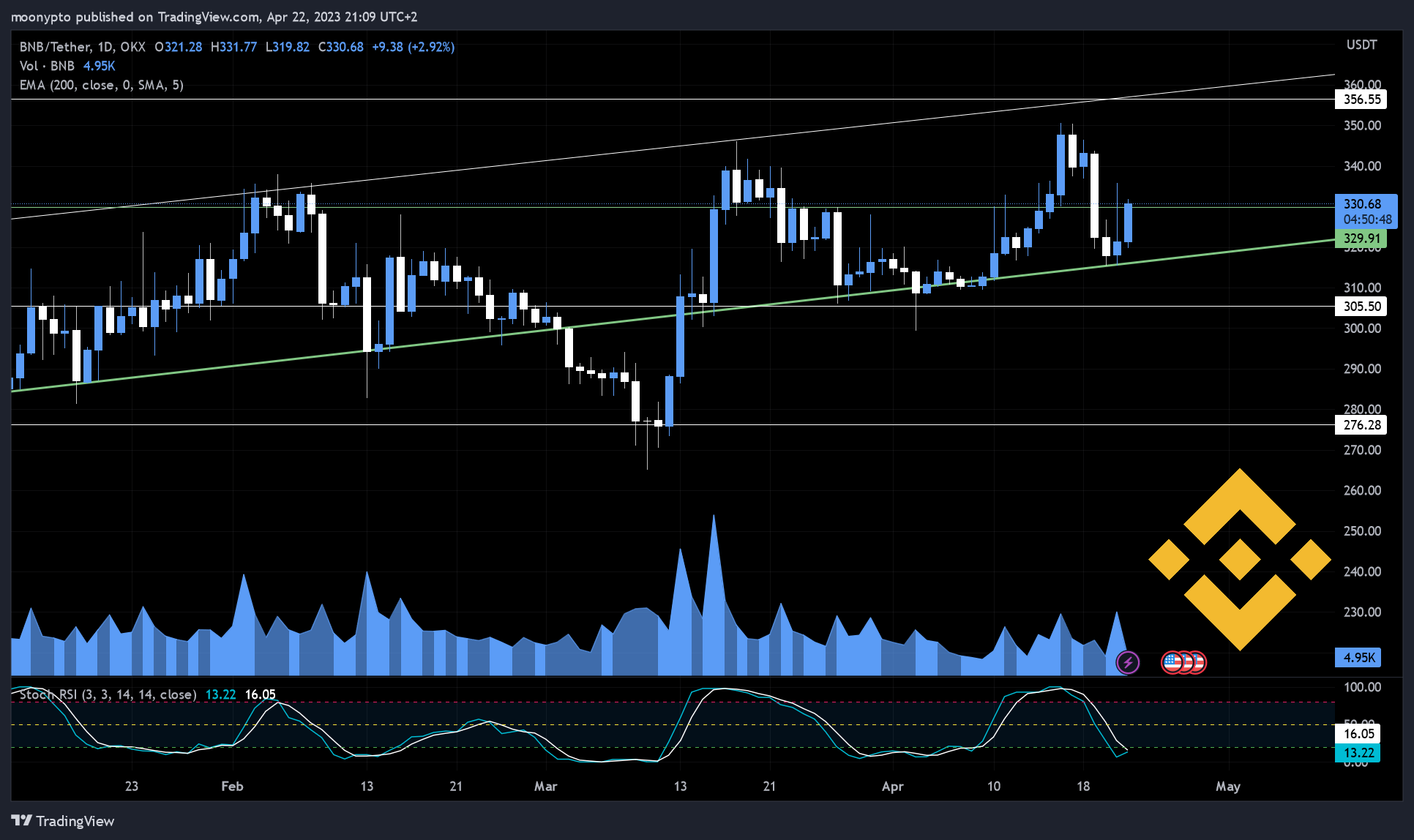This screenshot has height=840, width=1414.
Task: Select the 356.55 horizontal line price label
Action: [x=1362, y=100]
